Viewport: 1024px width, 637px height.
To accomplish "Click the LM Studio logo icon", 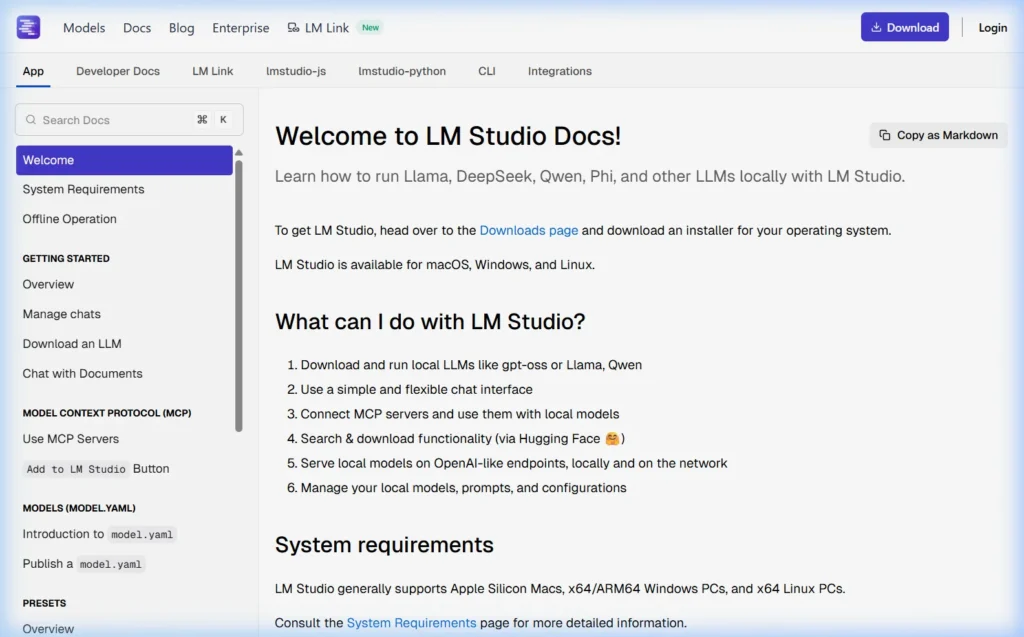I will [x=27, y=27].
